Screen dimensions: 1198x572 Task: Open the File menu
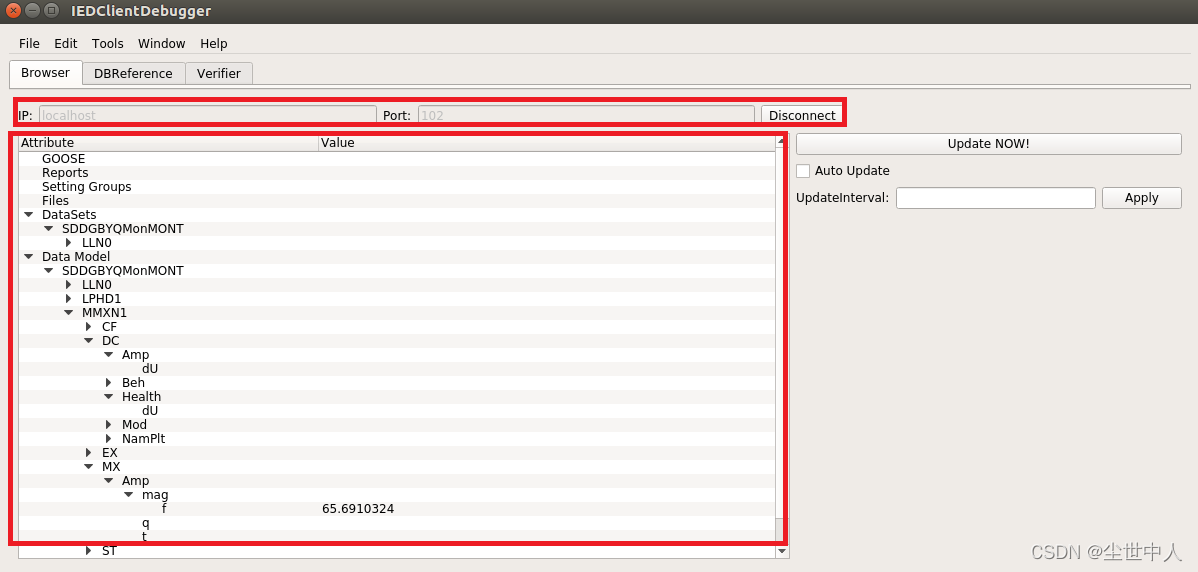click(x=29, y=44)
